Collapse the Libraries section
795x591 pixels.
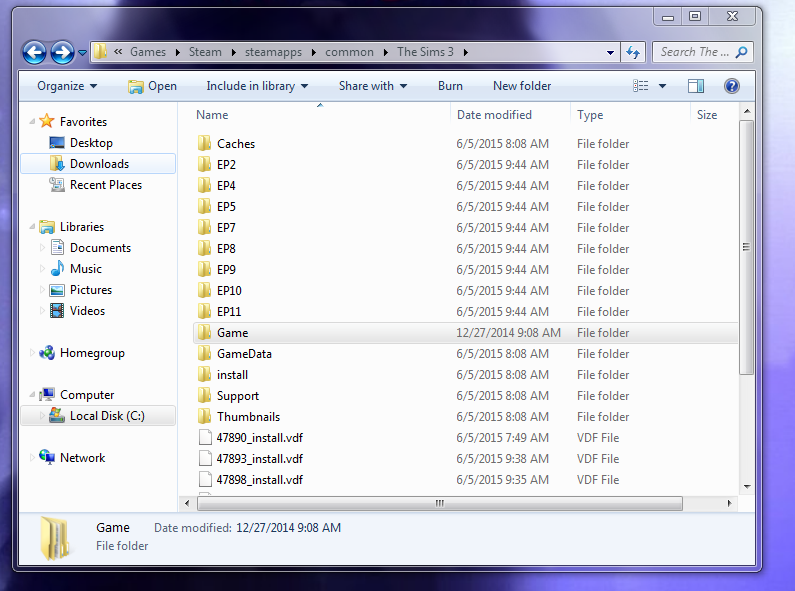(x=32, y=227)
